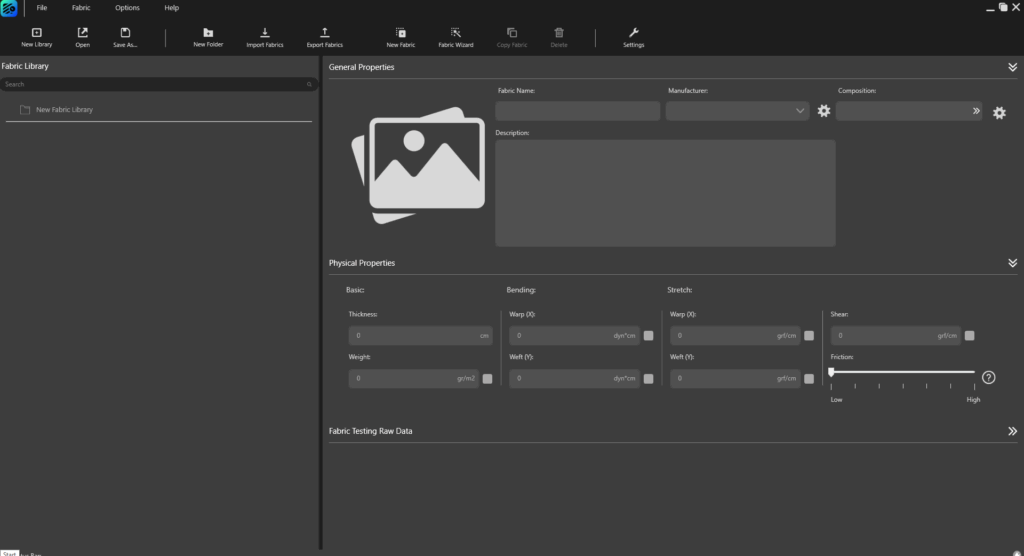This screenshot has width=1024, height=556.
Task: Open the Fabric menu
Action: pos(81,8)
